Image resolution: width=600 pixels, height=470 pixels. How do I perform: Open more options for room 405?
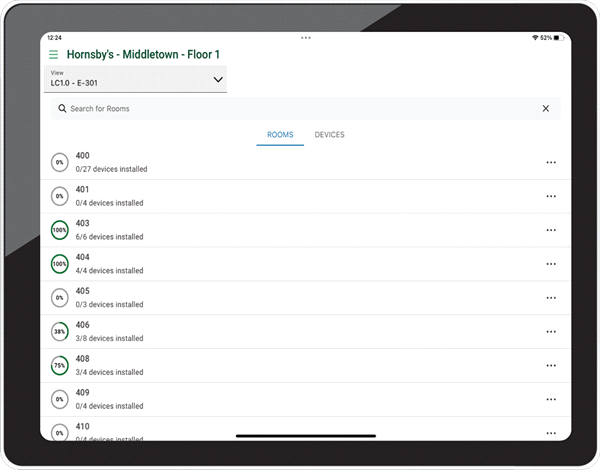[x=551, y=298]
